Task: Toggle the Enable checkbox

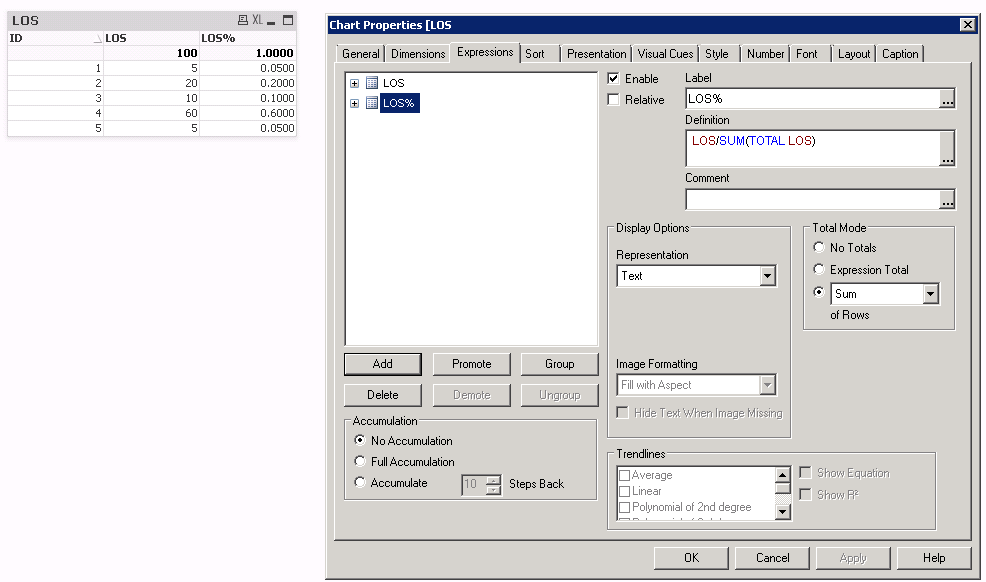Action: (614, 79)
